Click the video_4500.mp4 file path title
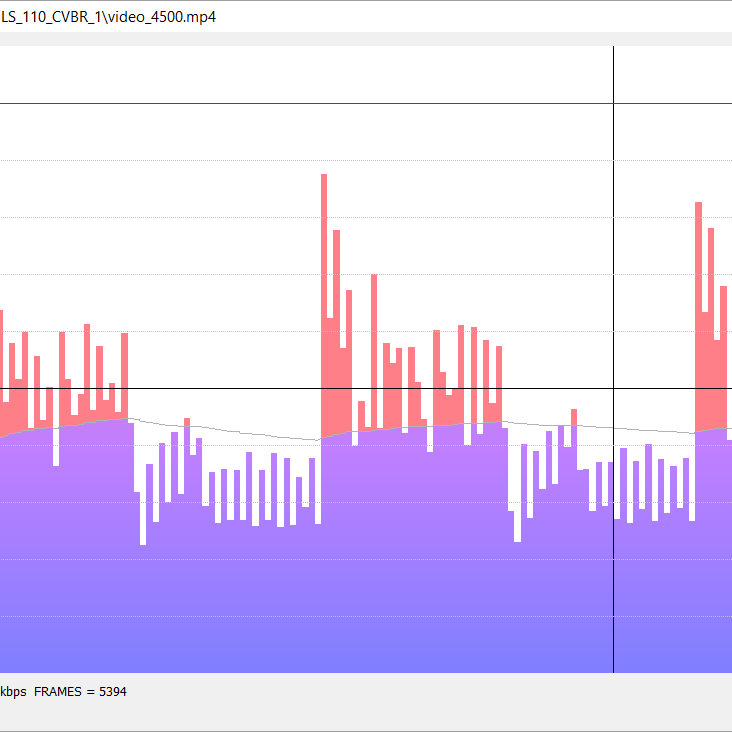The height and width of the screenshot is (732, 732). [x=108, y=17]
